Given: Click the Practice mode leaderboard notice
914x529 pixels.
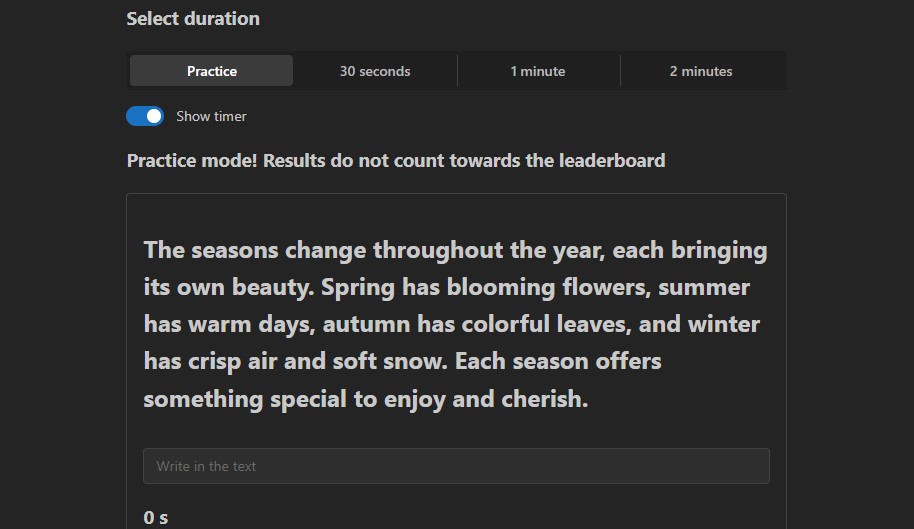Looking at the screenshot, I should [x=396, y=161].
